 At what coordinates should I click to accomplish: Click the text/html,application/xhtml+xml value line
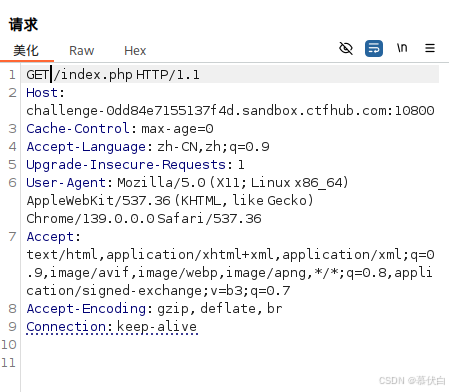coord(230,255)
